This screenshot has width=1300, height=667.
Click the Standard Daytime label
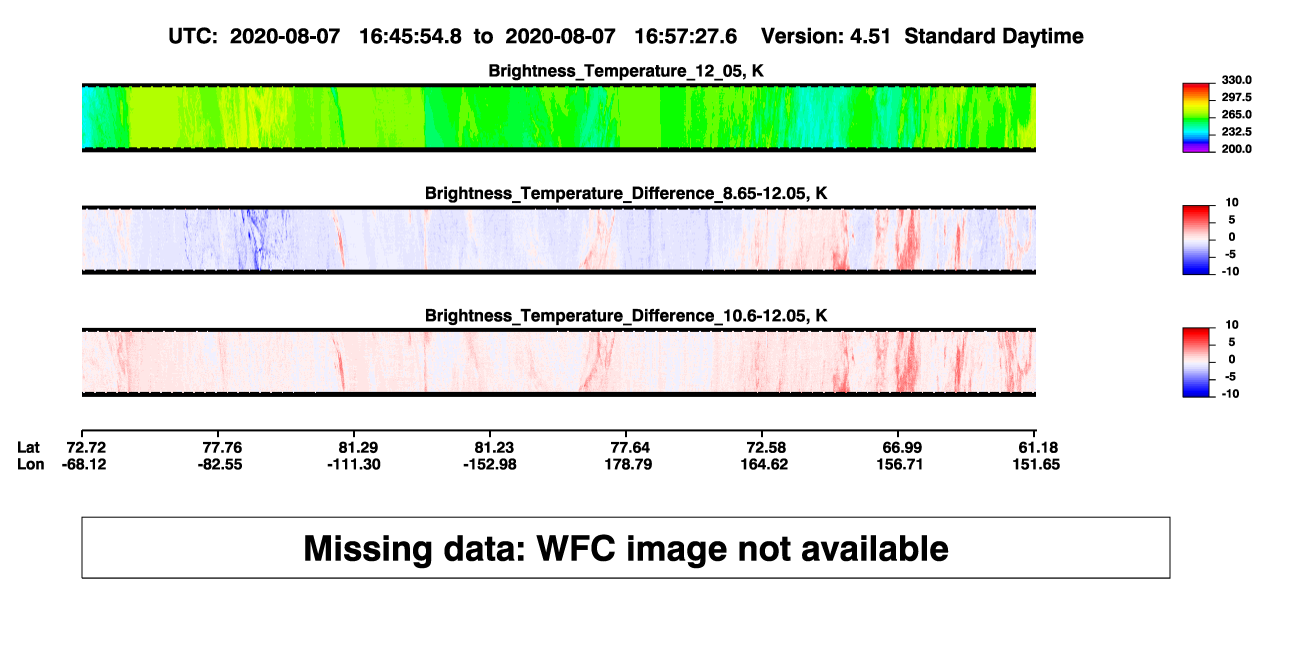pyautogui.click(x=994, y=36)
